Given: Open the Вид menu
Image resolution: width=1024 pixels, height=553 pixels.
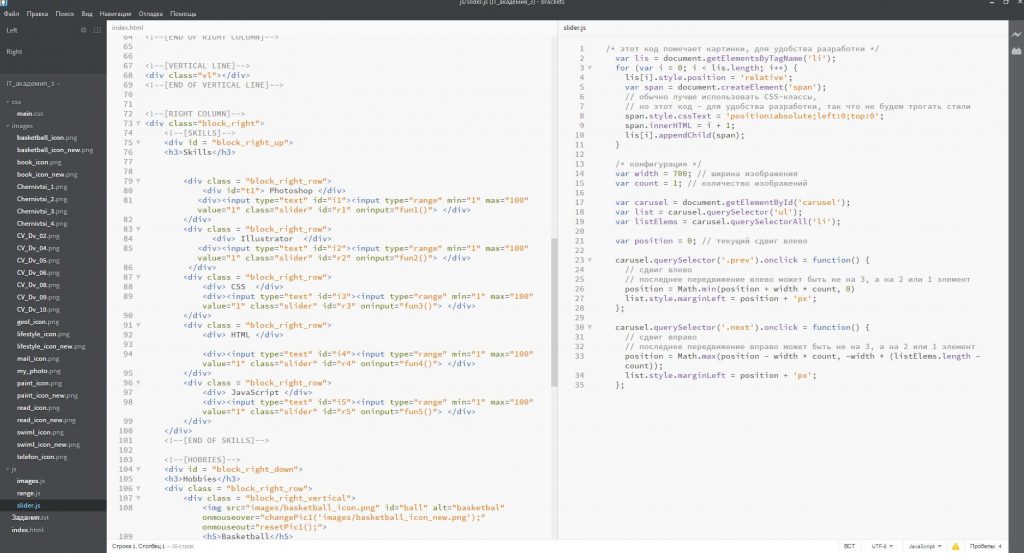Looking at the screenshot, I should pos(87,14).
